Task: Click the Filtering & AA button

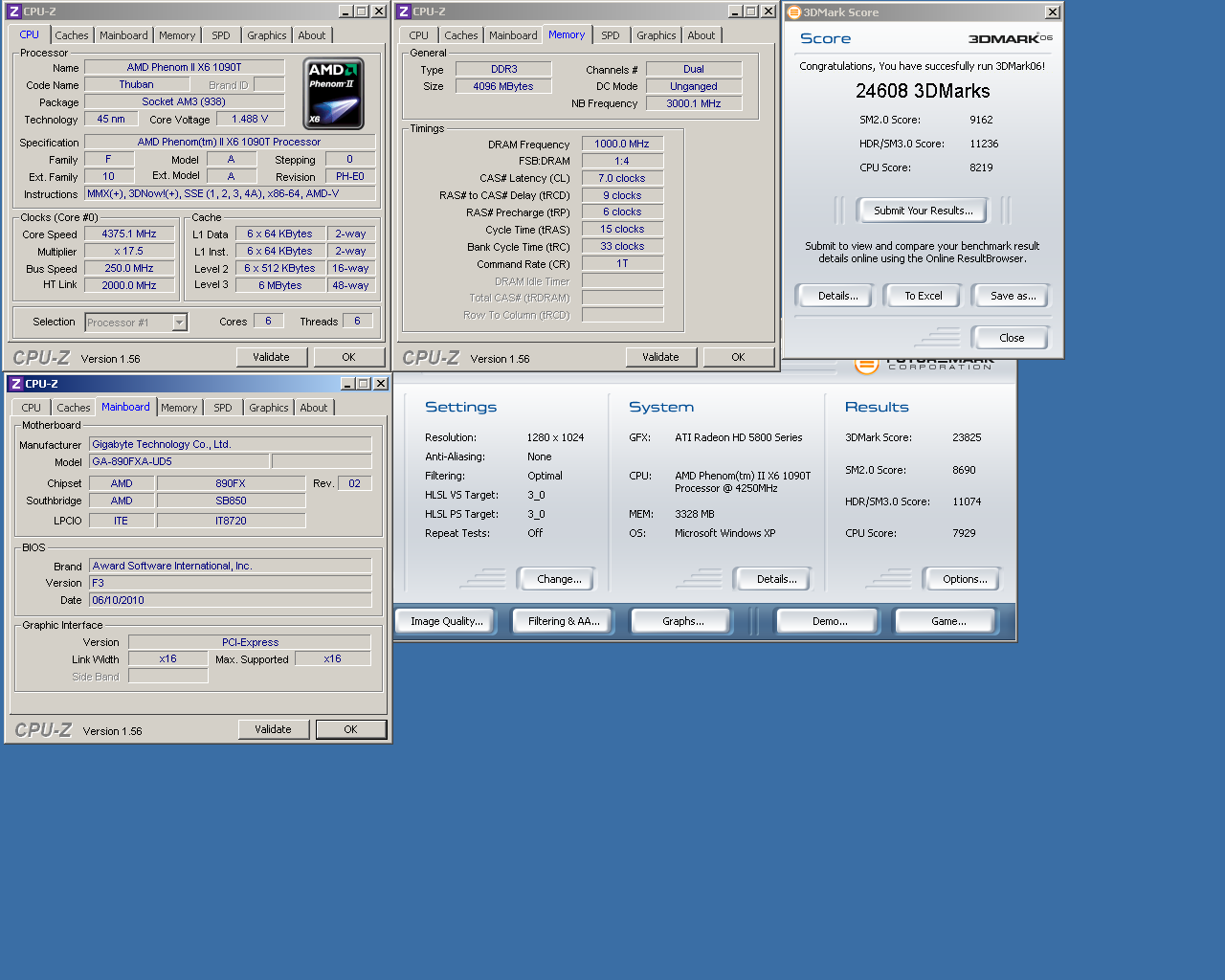Action: pyautogui.click(x=564, y=621)
